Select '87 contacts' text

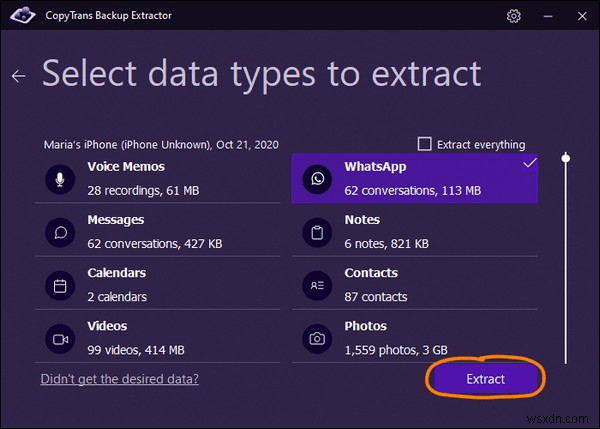[376, 297]
